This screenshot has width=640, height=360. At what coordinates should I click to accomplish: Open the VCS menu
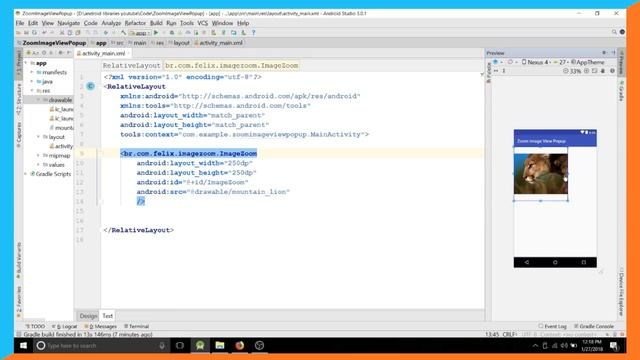click(x=202, y=23)
